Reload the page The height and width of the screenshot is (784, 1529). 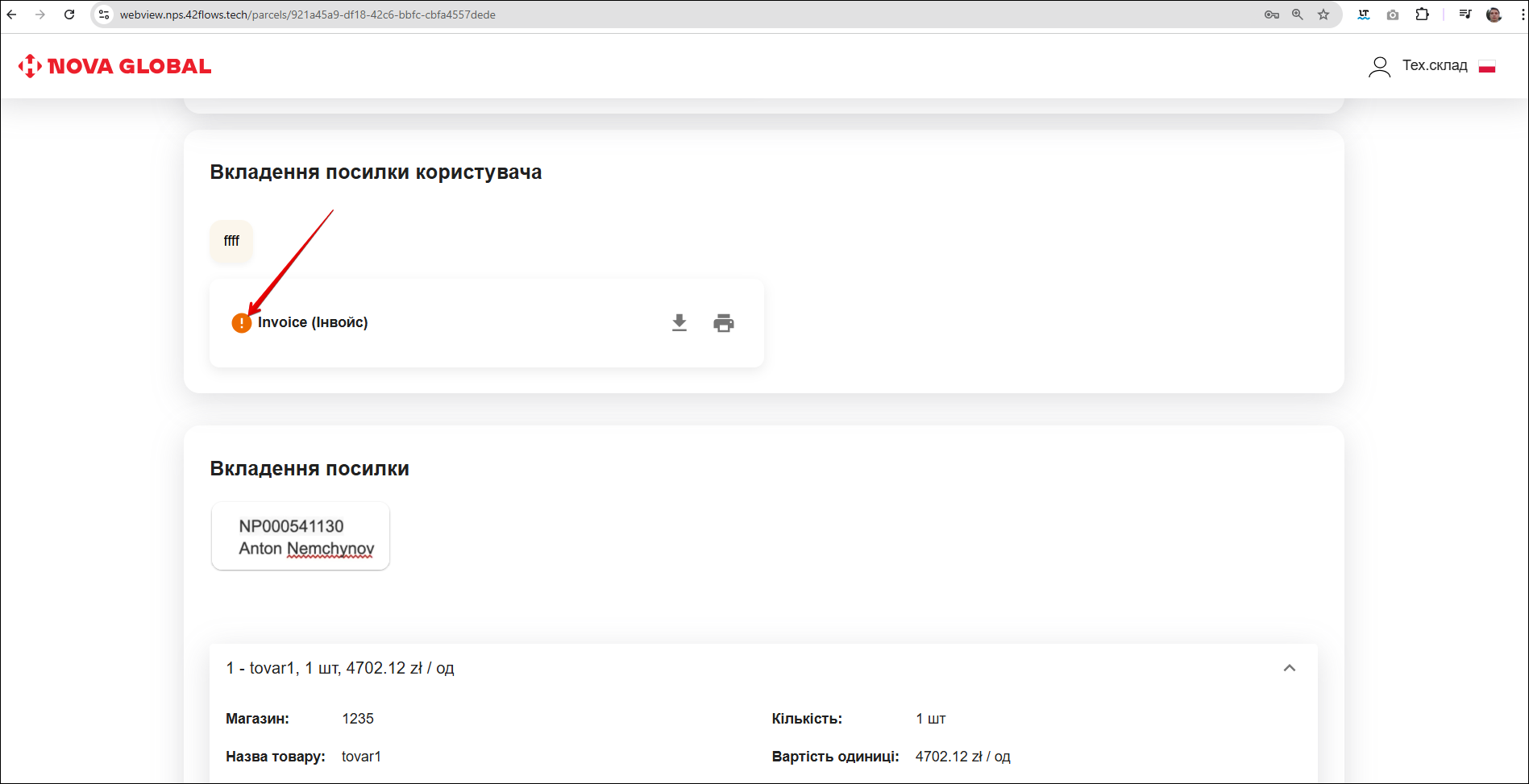[69, 15]
